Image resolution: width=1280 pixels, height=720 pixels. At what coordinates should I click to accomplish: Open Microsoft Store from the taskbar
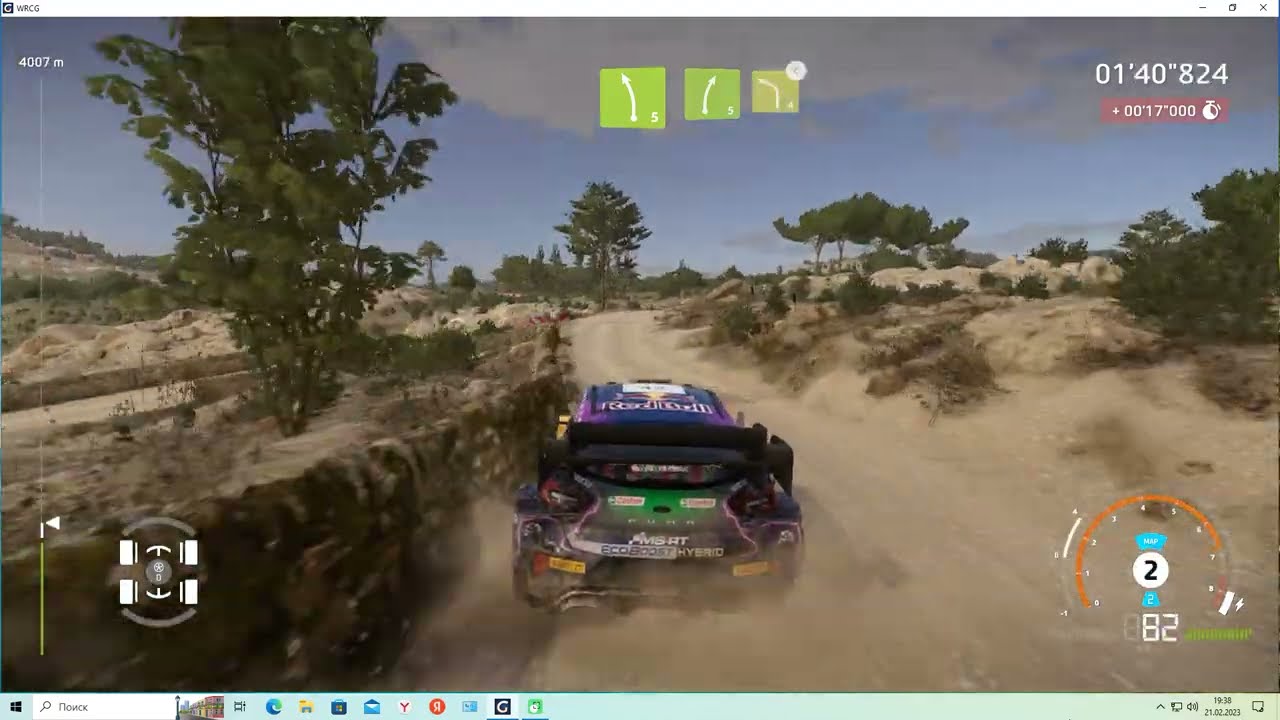coord(339,706)
